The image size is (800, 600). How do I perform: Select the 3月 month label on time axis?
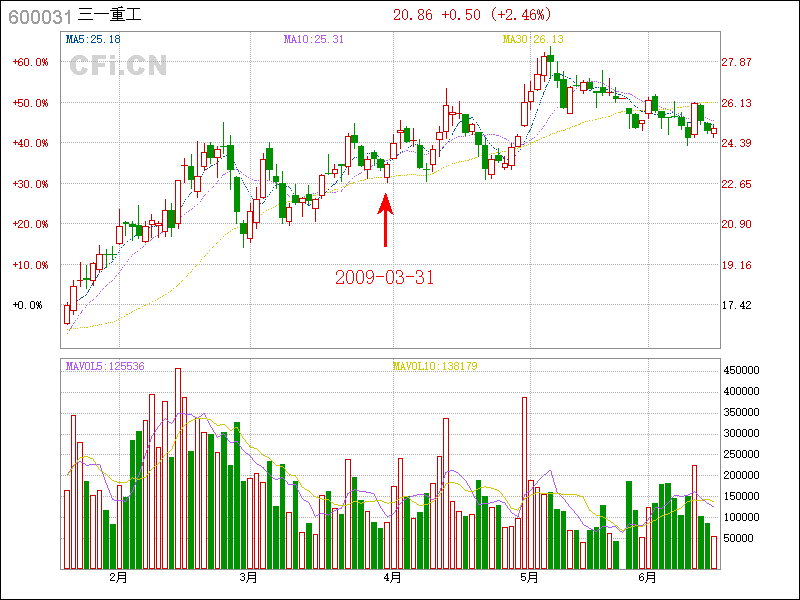[248, 577]
